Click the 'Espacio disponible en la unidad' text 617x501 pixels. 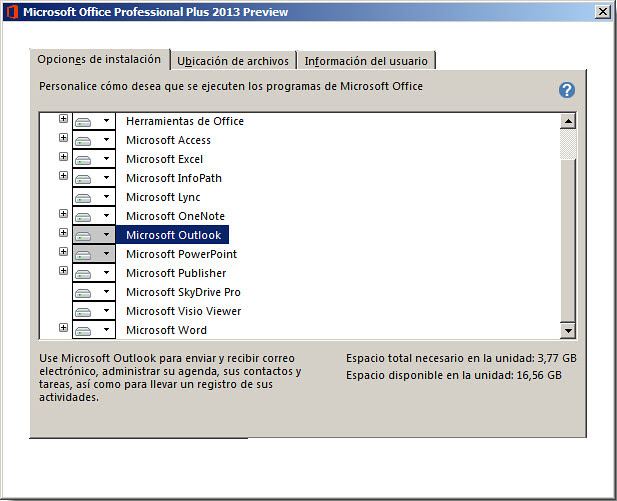[454, 375]
